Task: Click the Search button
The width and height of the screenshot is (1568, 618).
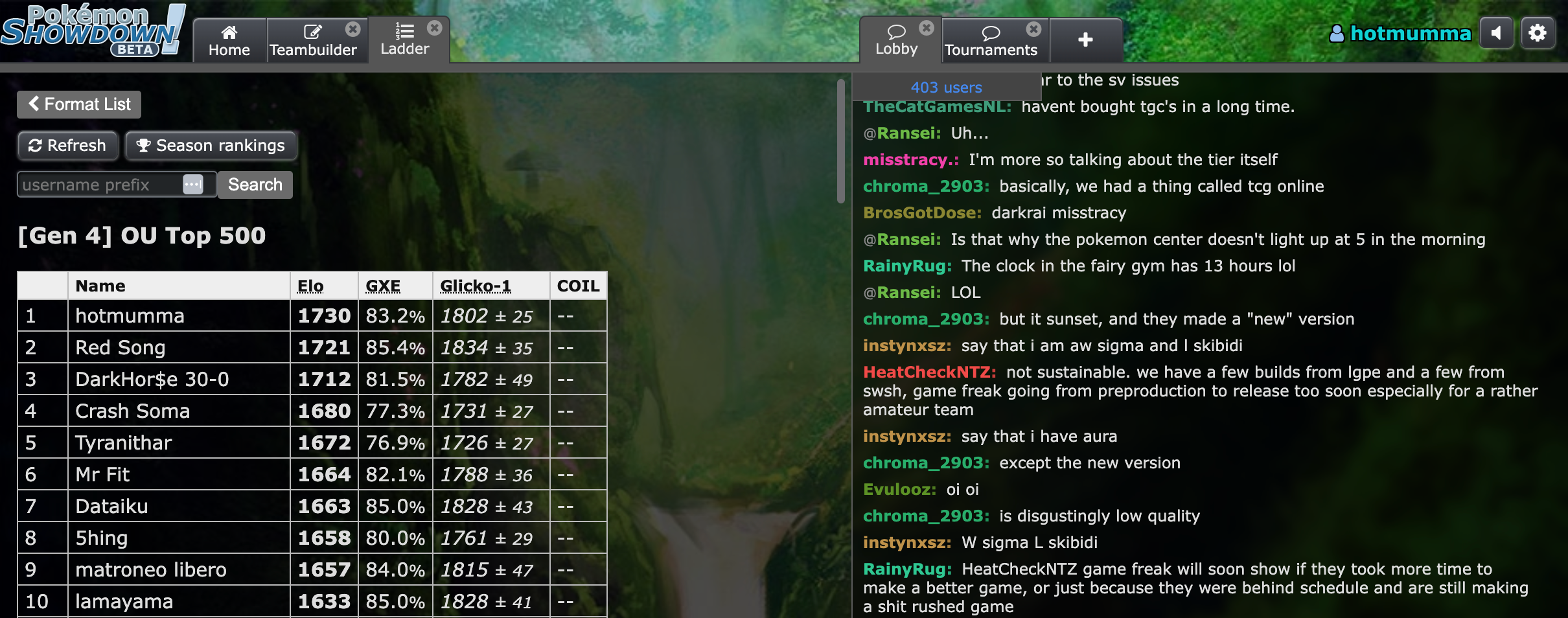Action: click(255, 185)
